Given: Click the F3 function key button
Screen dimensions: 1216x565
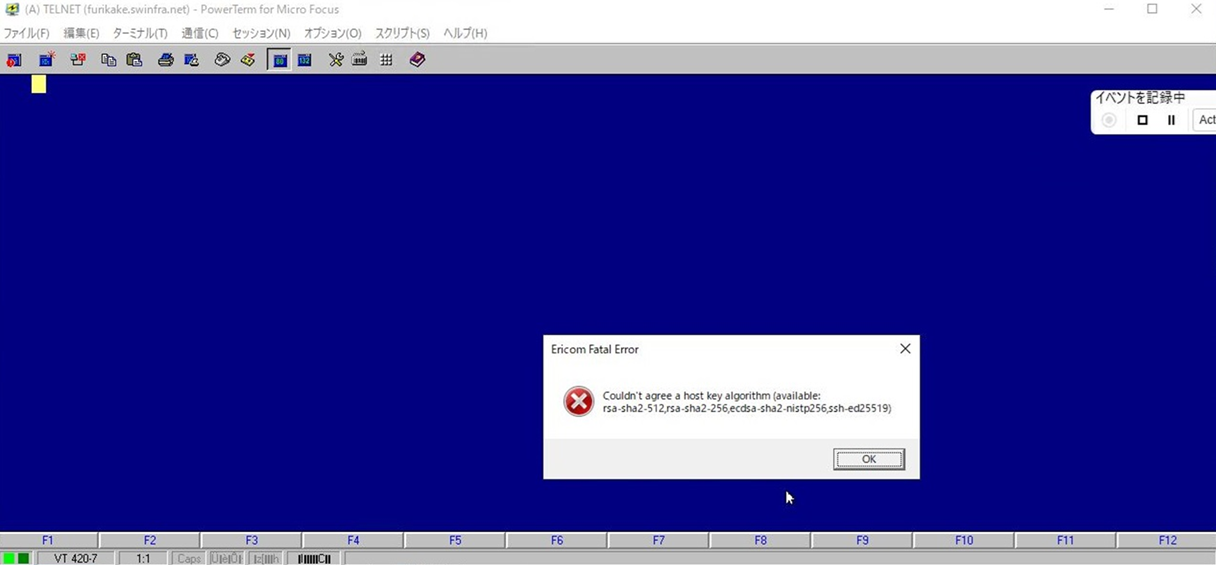Looking at the screenshot, I should pos(251,540).
